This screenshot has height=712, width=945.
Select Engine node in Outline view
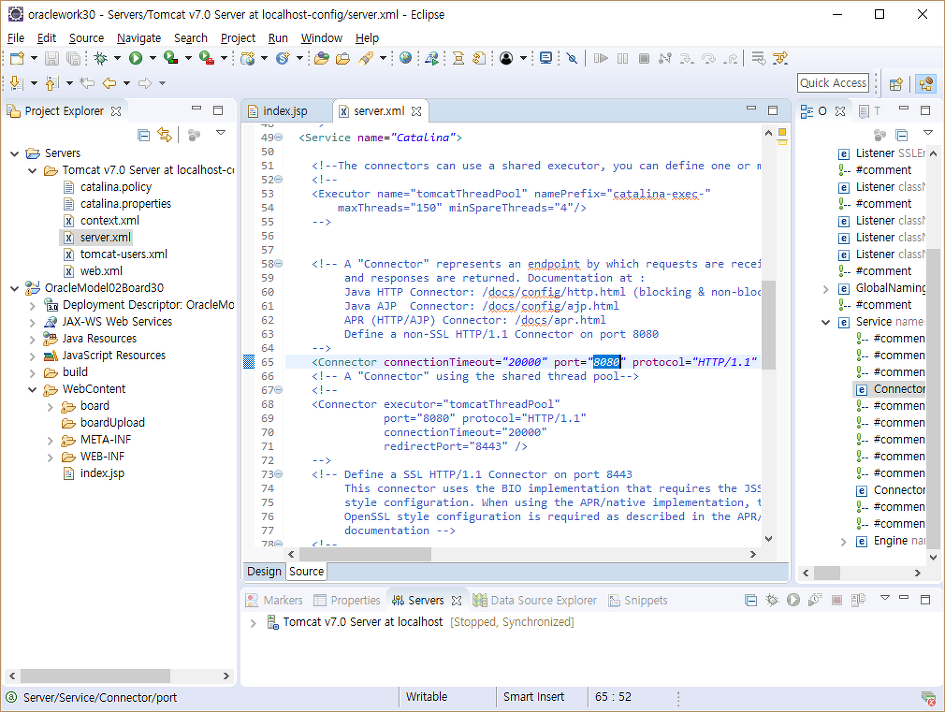tap(891, 541)
